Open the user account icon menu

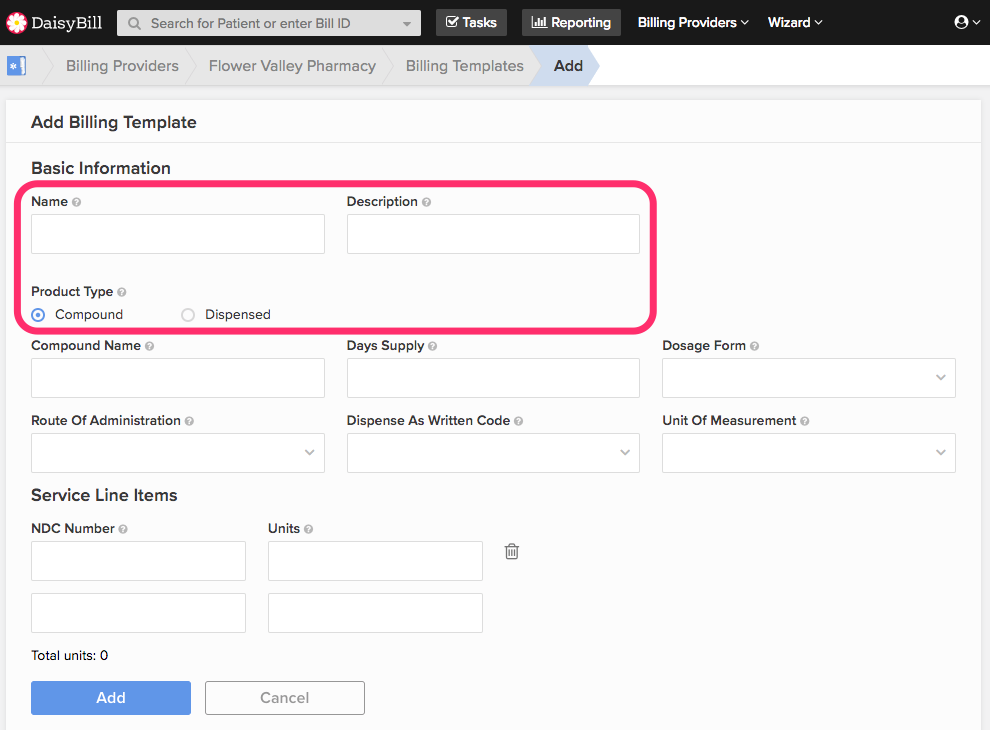coord(967,22)
